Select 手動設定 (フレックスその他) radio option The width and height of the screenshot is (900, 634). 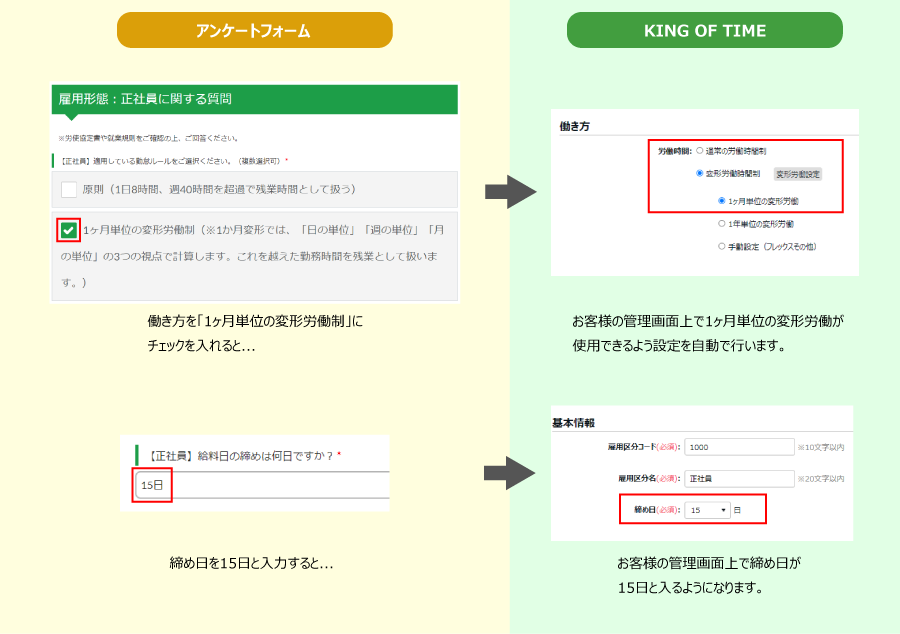pyautogui.click(x=721, y=246)
